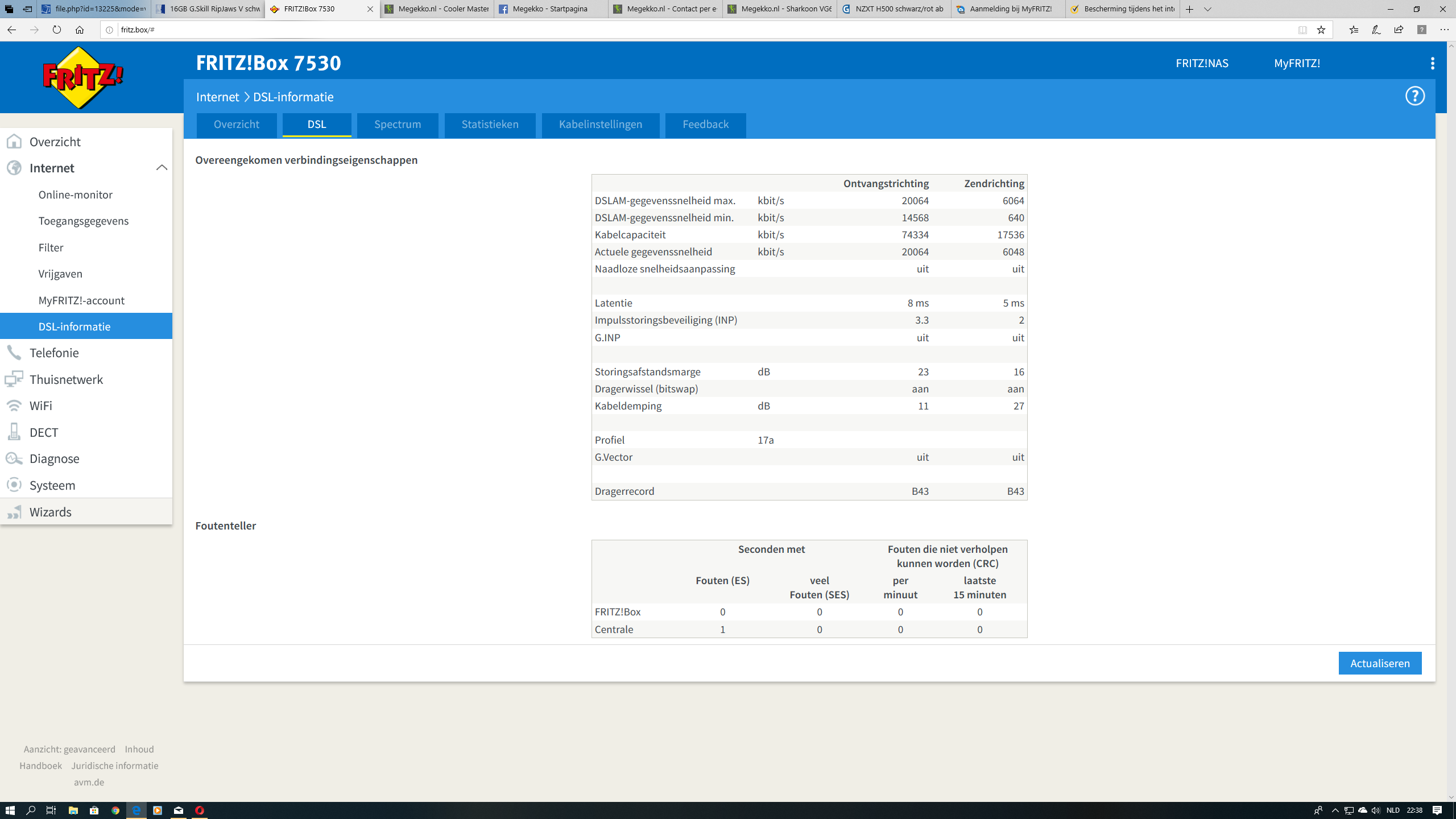Open the Telefonie menu with phone icon
Screen dimensions: 1456x819
tap(53, 353)
